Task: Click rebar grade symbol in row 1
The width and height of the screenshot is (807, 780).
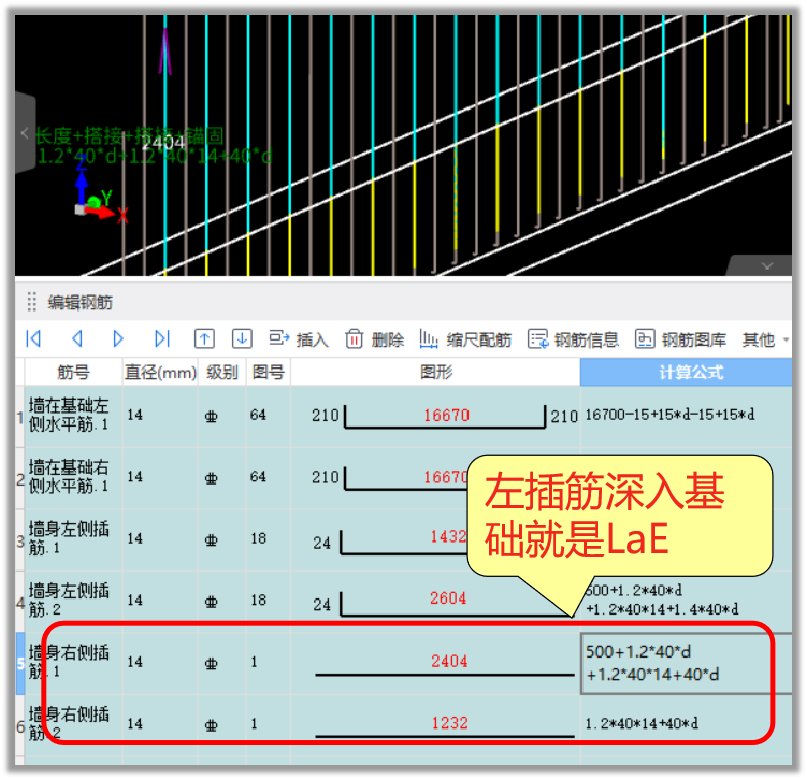Action: point(211,416)
